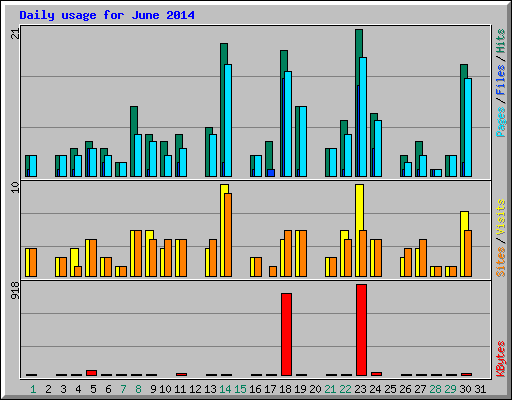Select day label "31" on the x-axis
Viewport: 512px width, 400px height.
[x=480, y=389]
